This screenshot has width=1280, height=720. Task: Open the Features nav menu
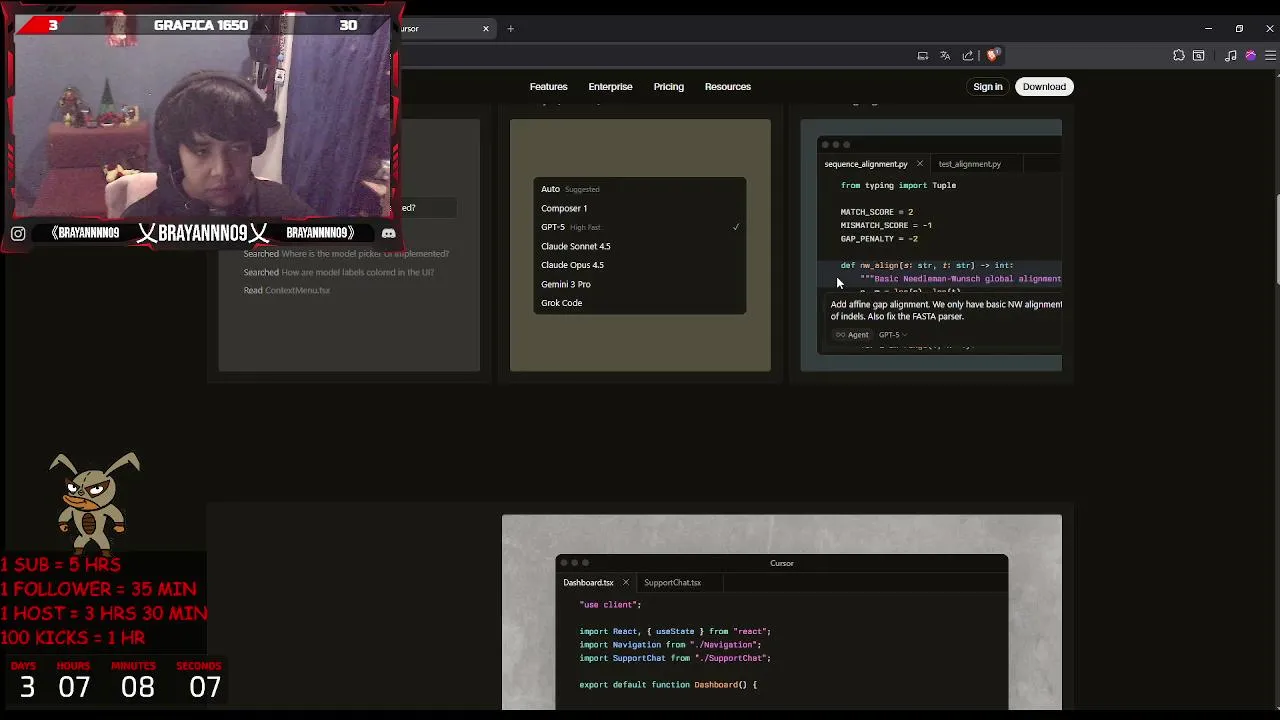click(548, 87)
